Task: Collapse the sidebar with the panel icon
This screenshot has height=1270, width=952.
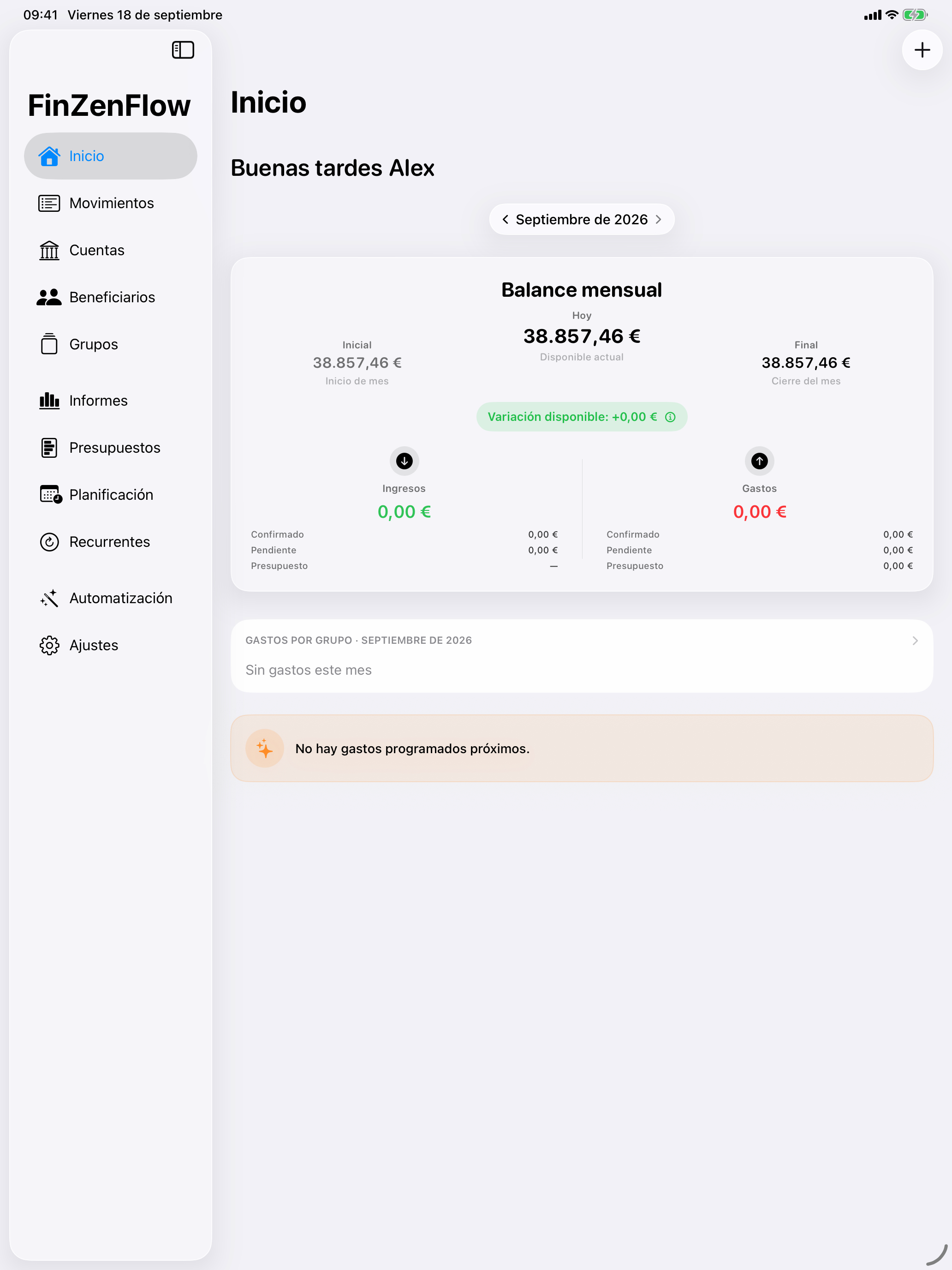Action: pyautogui.click(x=183, y=50)
